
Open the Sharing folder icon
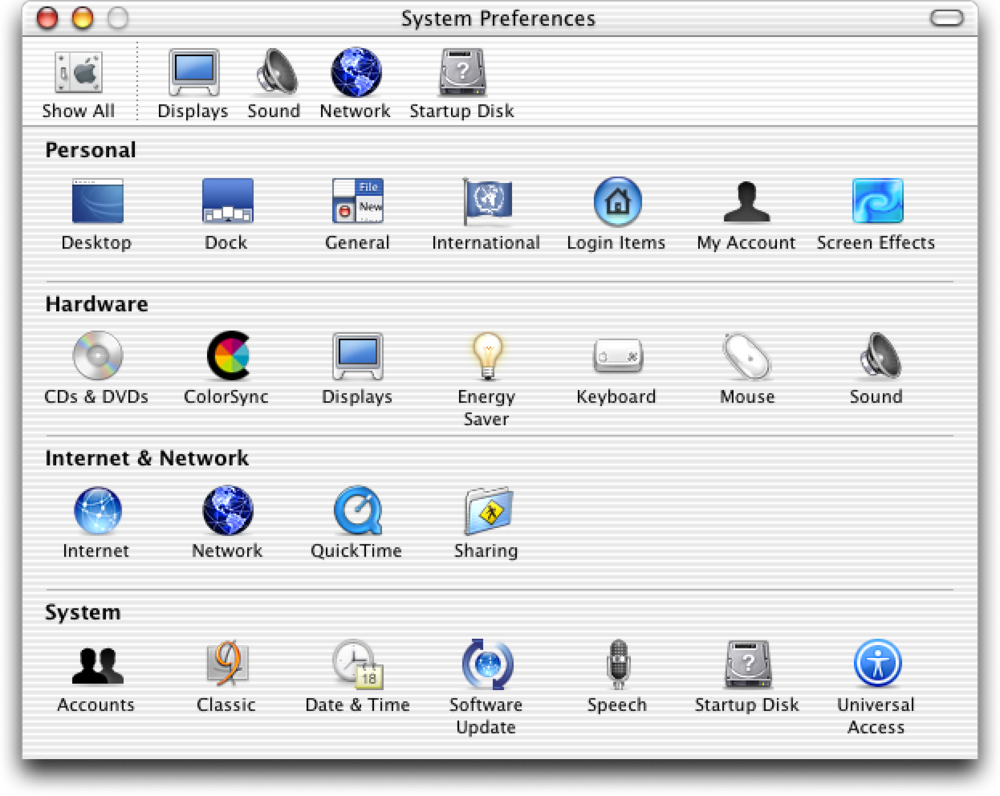click(x=489, y=511)
